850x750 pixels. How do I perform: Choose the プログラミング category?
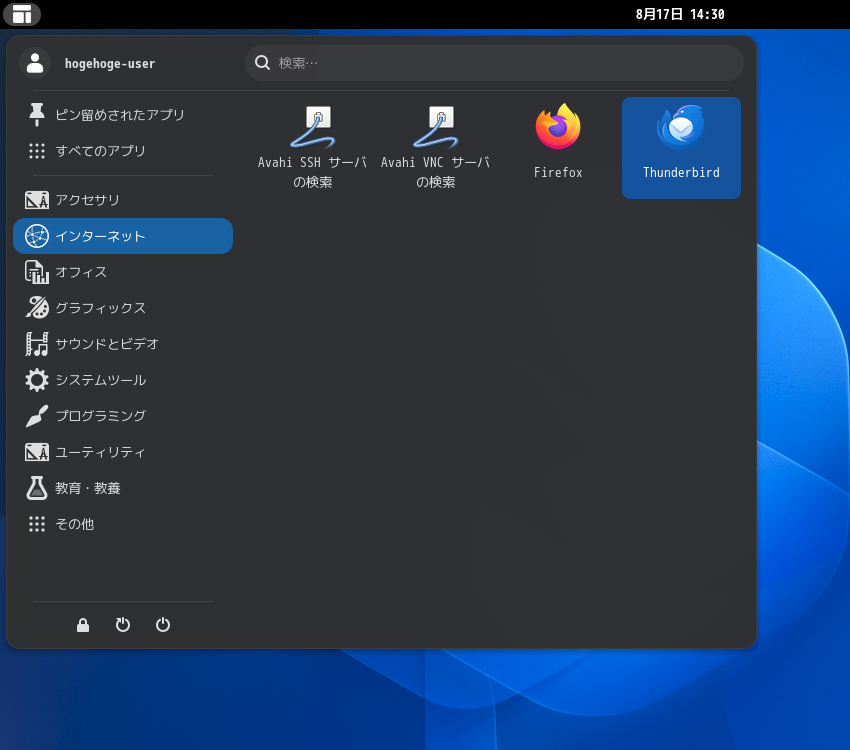pyautogui.click(x=123, y=416)
